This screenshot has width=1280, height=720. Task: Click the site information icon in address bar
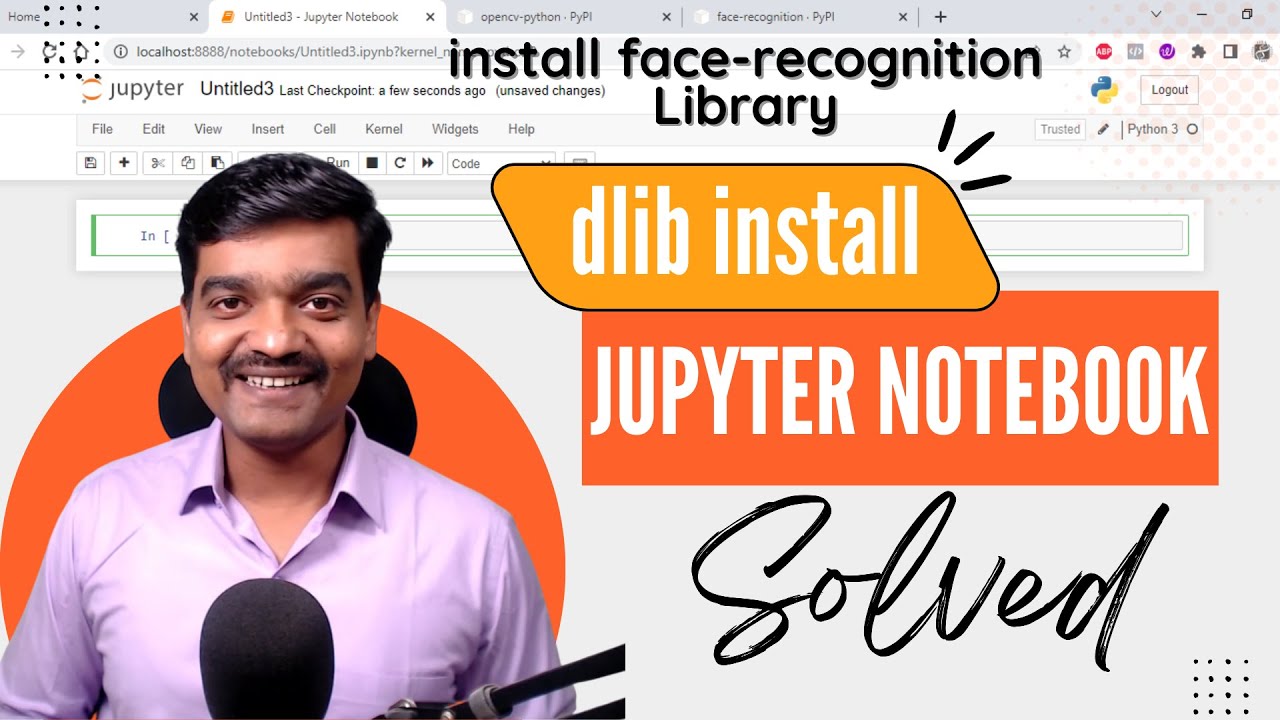[x=120, y=51]
